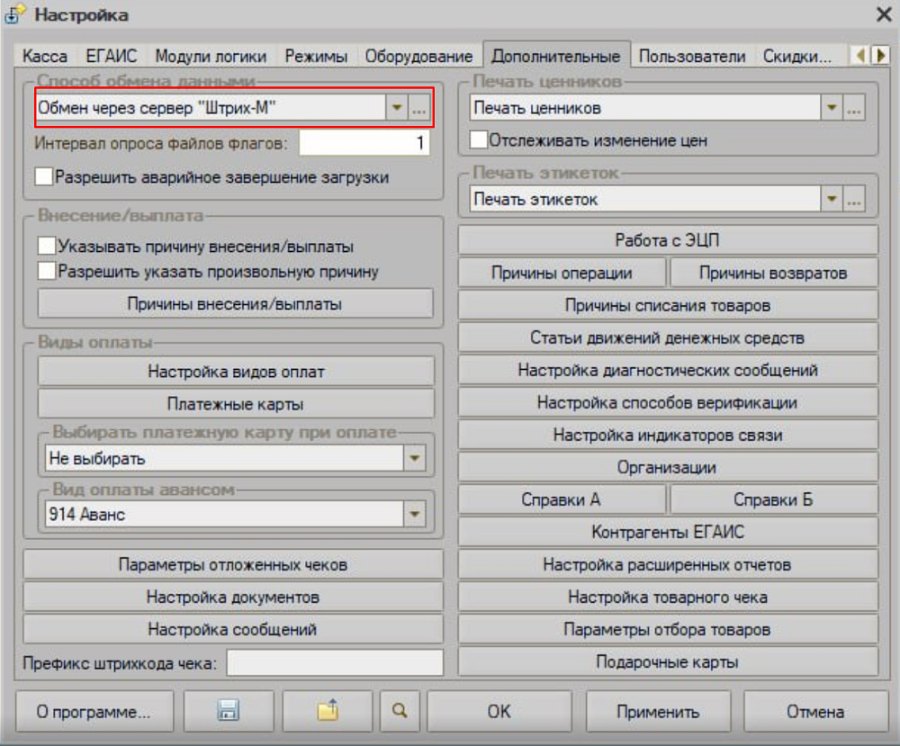The width and height of the screenshot is (900, 746).
Task: Click the Применить button
Action: 658,711
